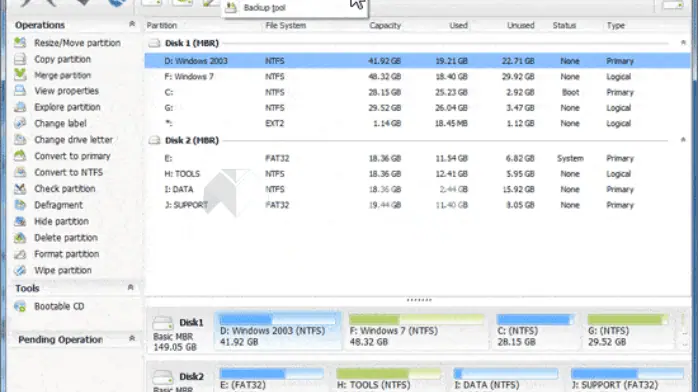698x392 pixels.
Task: Click the Change label icon
Action: tap(20, 123)
